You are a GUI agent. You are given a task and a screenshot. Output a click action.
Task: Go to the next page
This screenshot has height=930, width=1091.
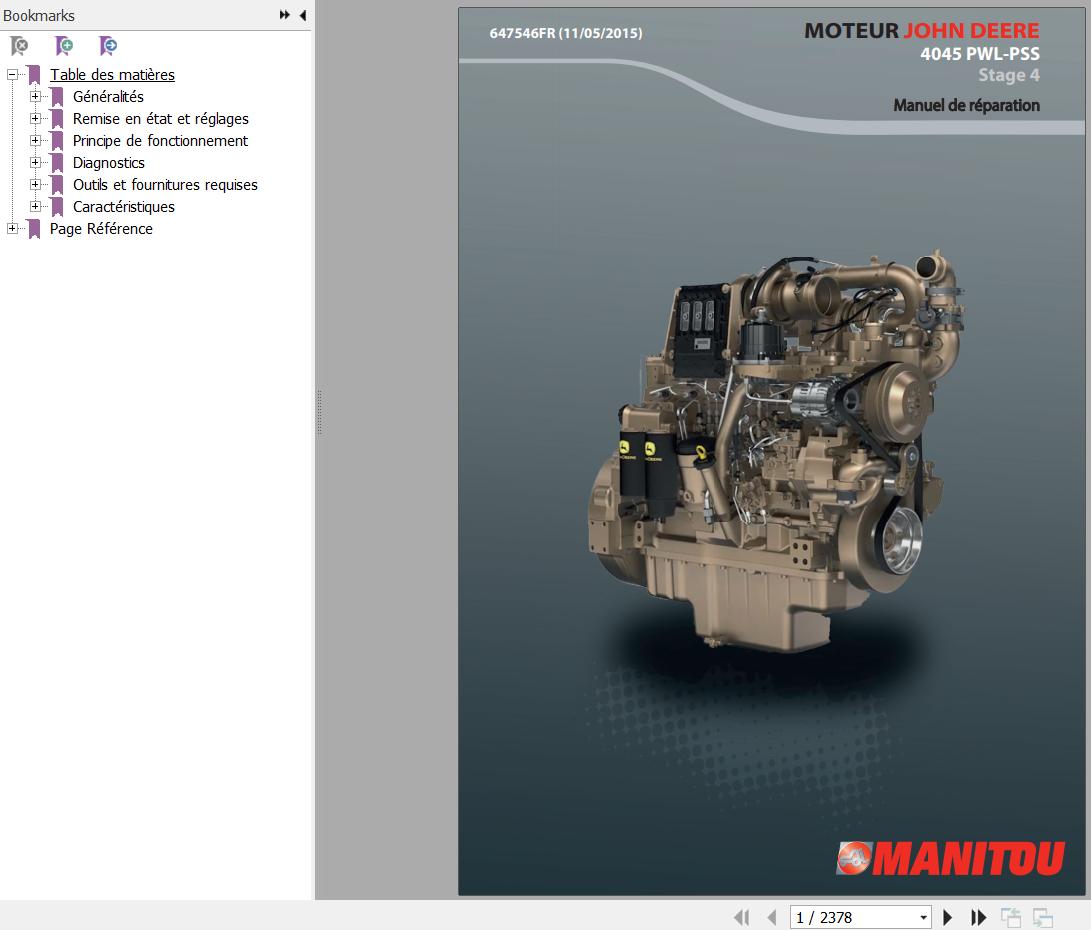pos(947,917)
